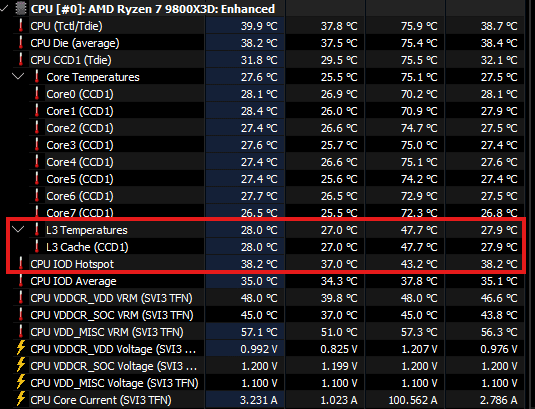Click thermometer icon beside CPU (Tctl/Tdie)
The image size is (535, 409).
pos(21,26)
